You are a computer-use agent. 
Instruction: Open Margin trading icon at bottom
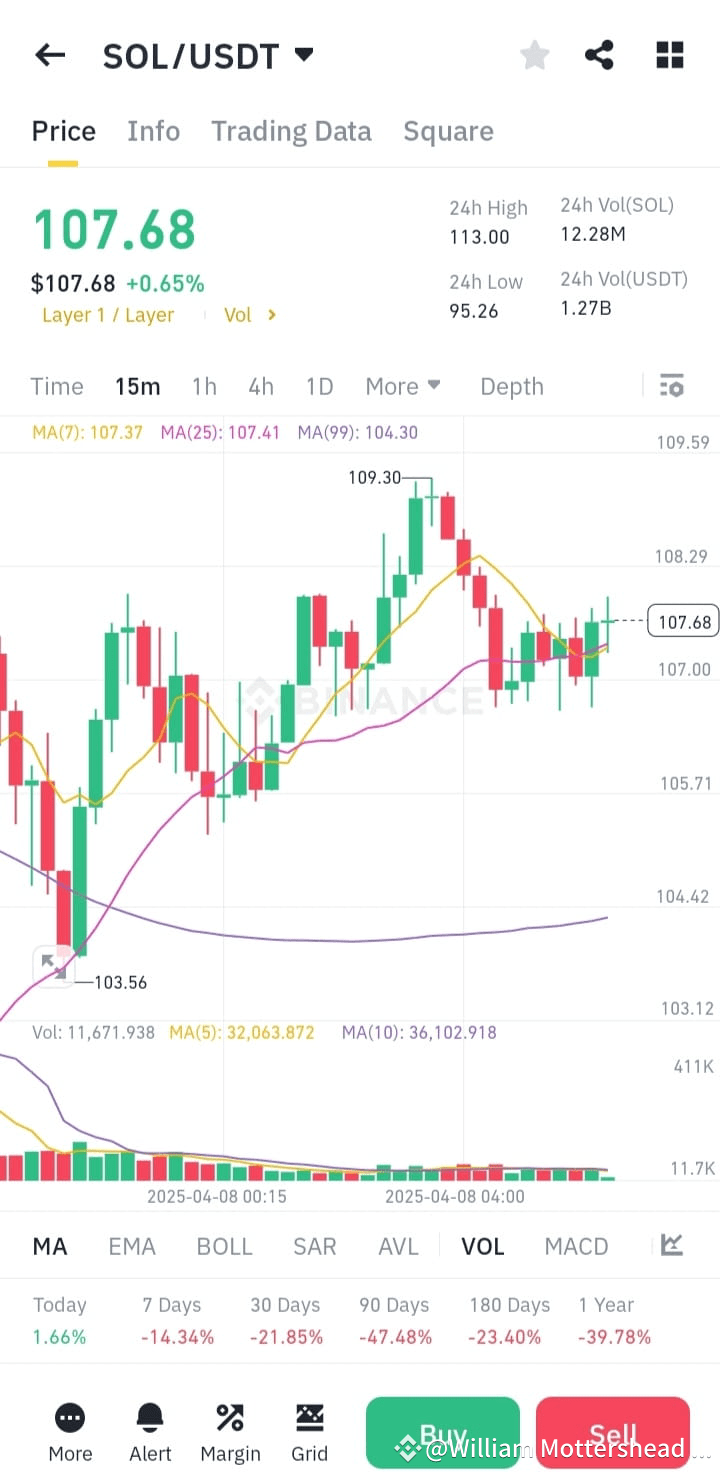pos(230,1417)
